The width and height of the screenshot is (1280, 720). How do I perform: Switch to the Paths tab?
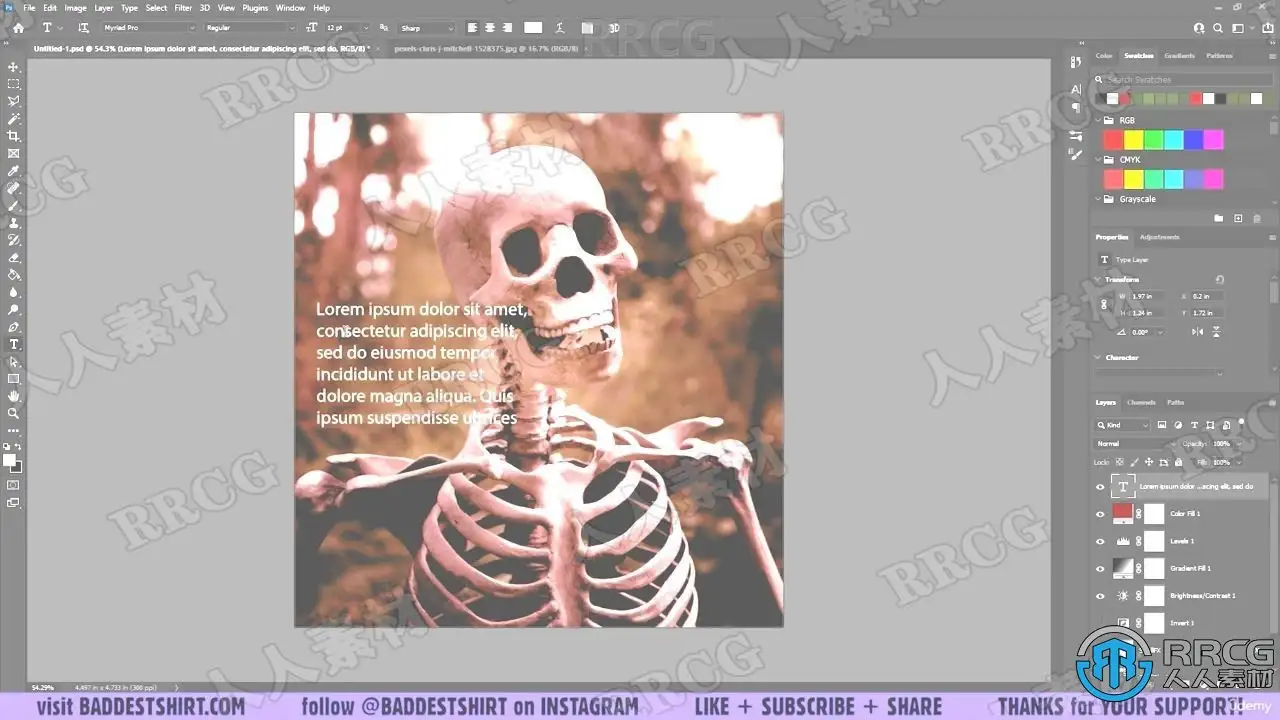pos(1176,403)
